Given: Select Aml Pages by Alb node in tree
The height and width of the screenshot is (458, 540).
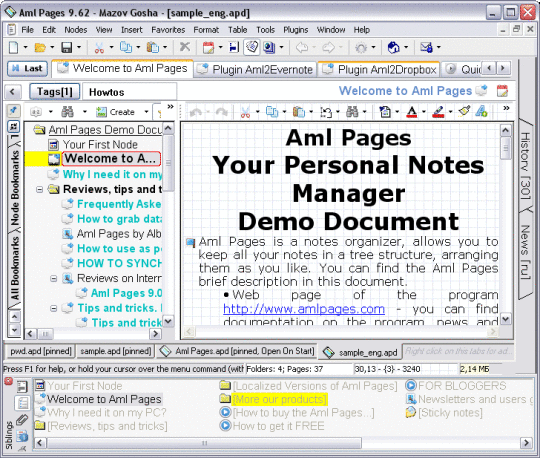Looking at the screenshot, I should click(119, 234).
